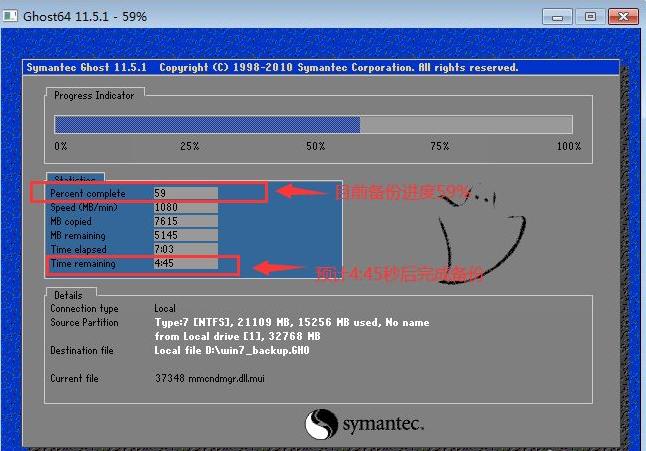Screen dimensions: 646x451
Task: Click the Symantec yin-yang logo
Action: click(x=321, y=424)
